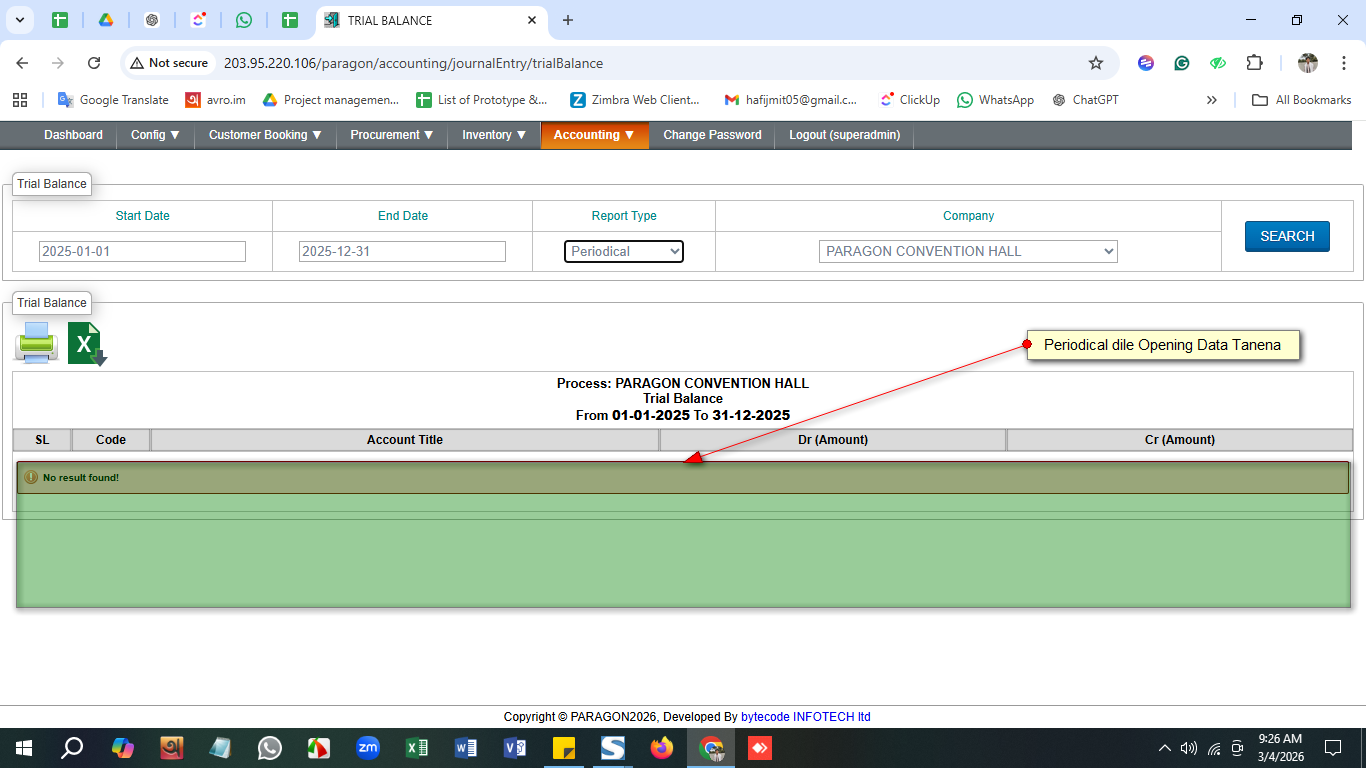Click the Cr (Amount) column header
Image resolution: width=1366 pixels, height=768 pixels.
click(x=1180, y=440)
